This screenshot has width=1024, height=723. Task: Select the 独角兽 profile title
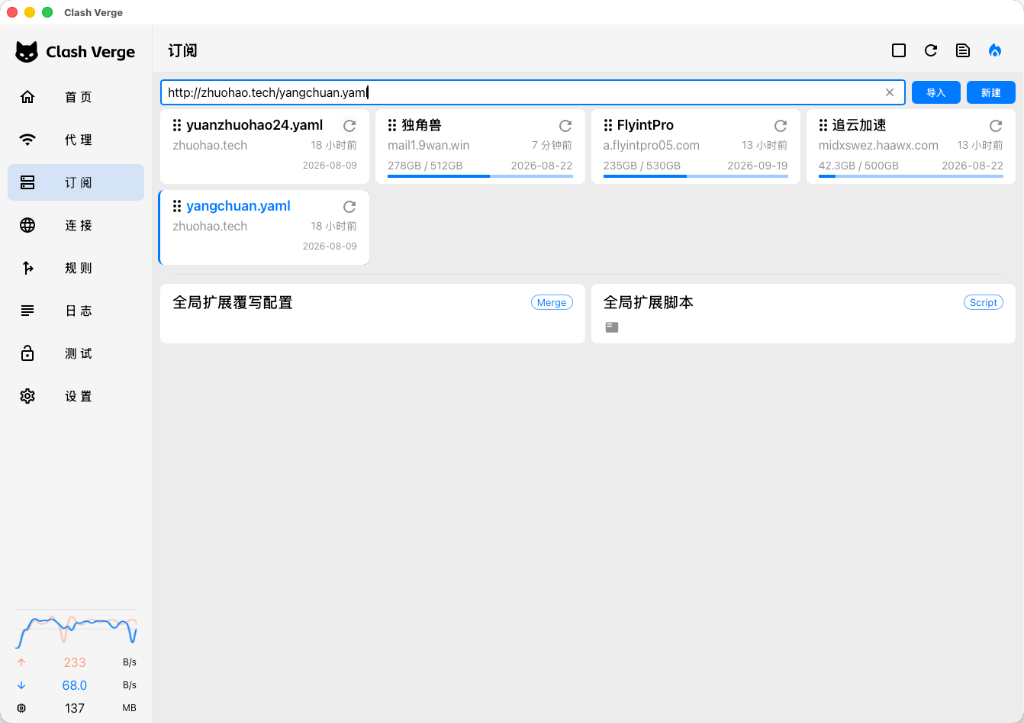pos(421,125)
